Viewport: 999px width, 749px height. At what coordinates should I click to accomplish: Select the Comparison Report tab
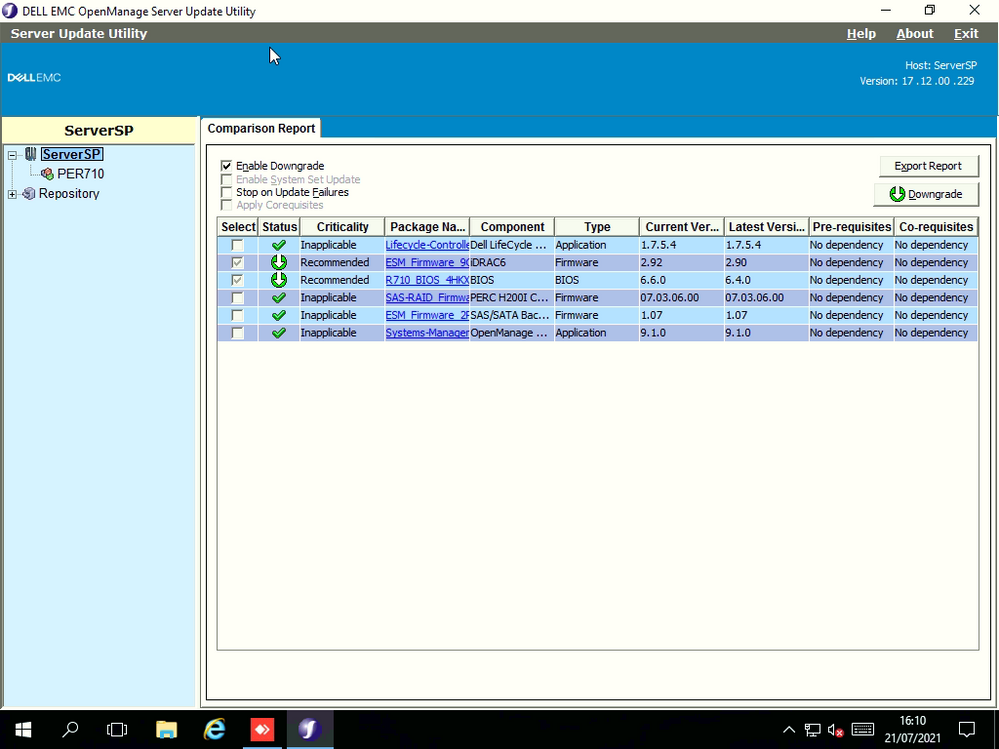pyautogui.click(x=261, y=129)
